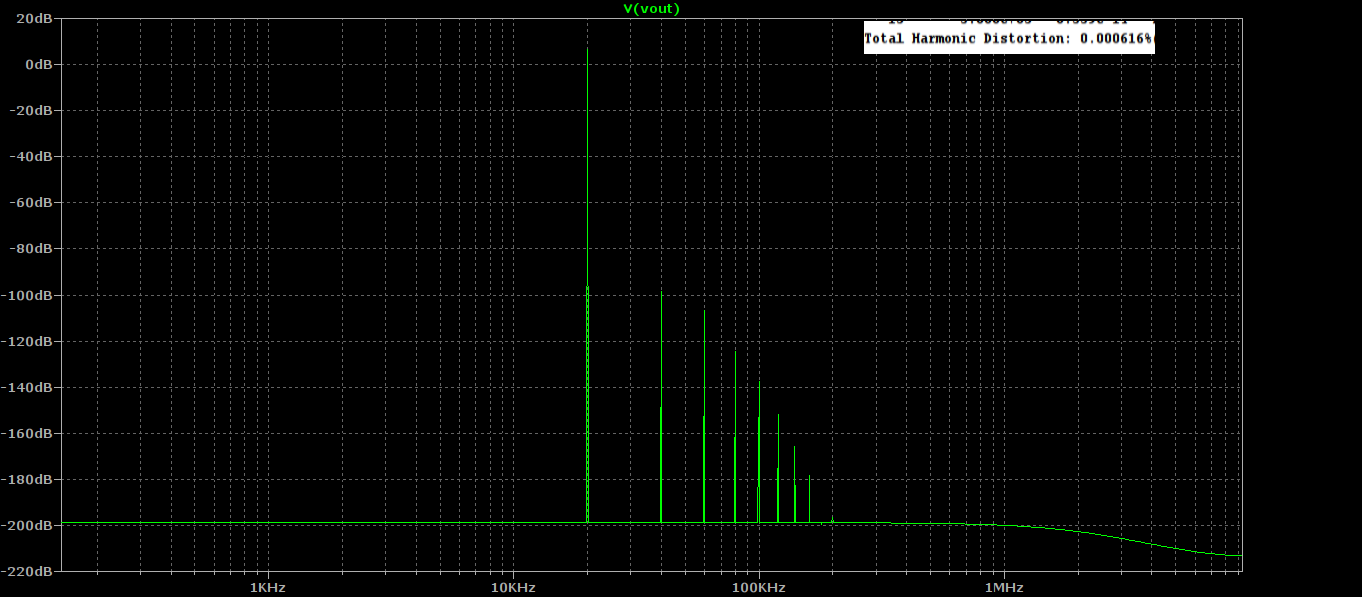Click the -160dB axis label
The width and height of the screenshot is (1362, 601).
coord(29,433)
